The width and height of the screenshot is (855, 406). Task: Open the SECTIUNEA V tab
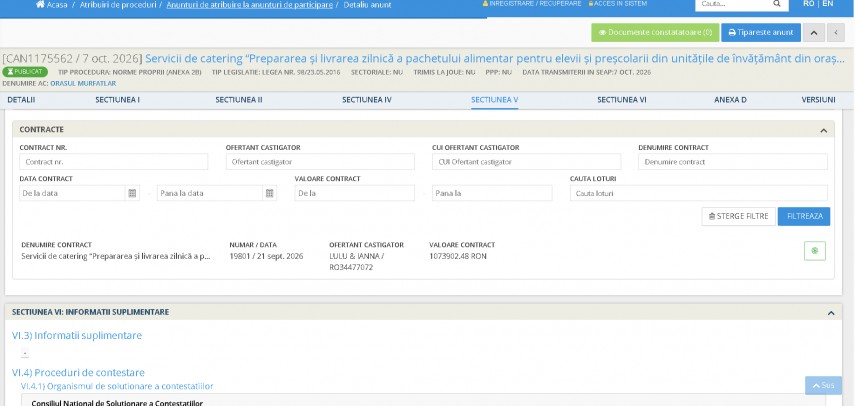[x=495, y=100]
